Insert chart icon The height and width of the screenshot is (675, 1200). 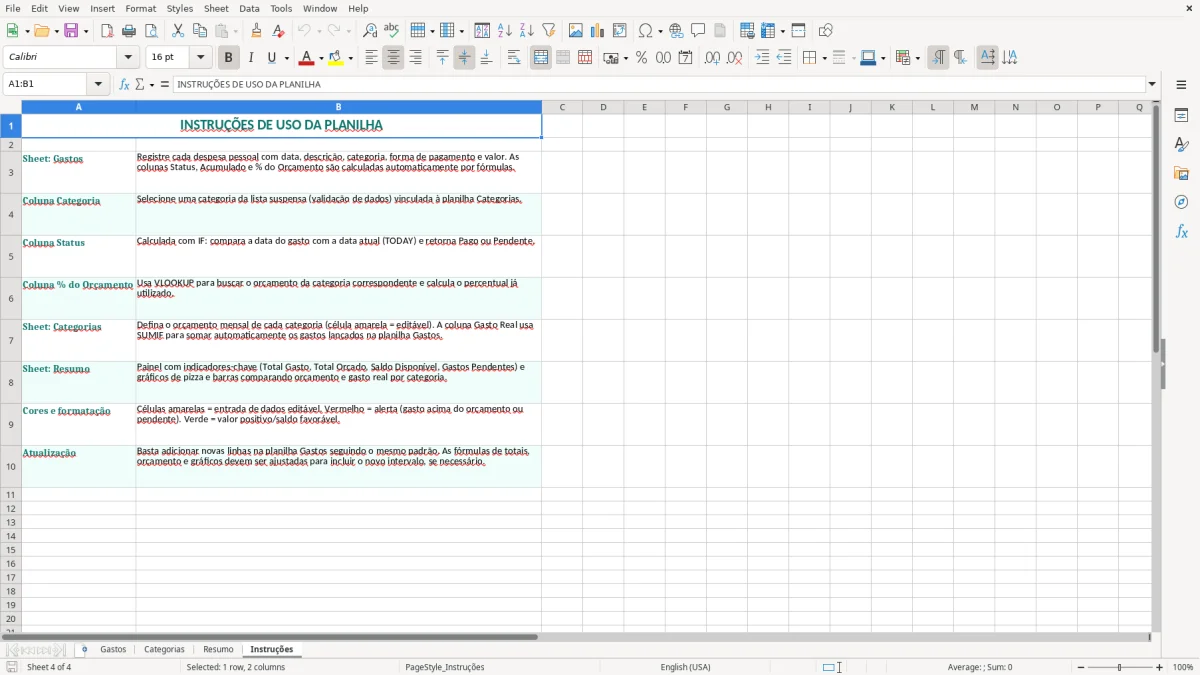(x=598, y=31)
